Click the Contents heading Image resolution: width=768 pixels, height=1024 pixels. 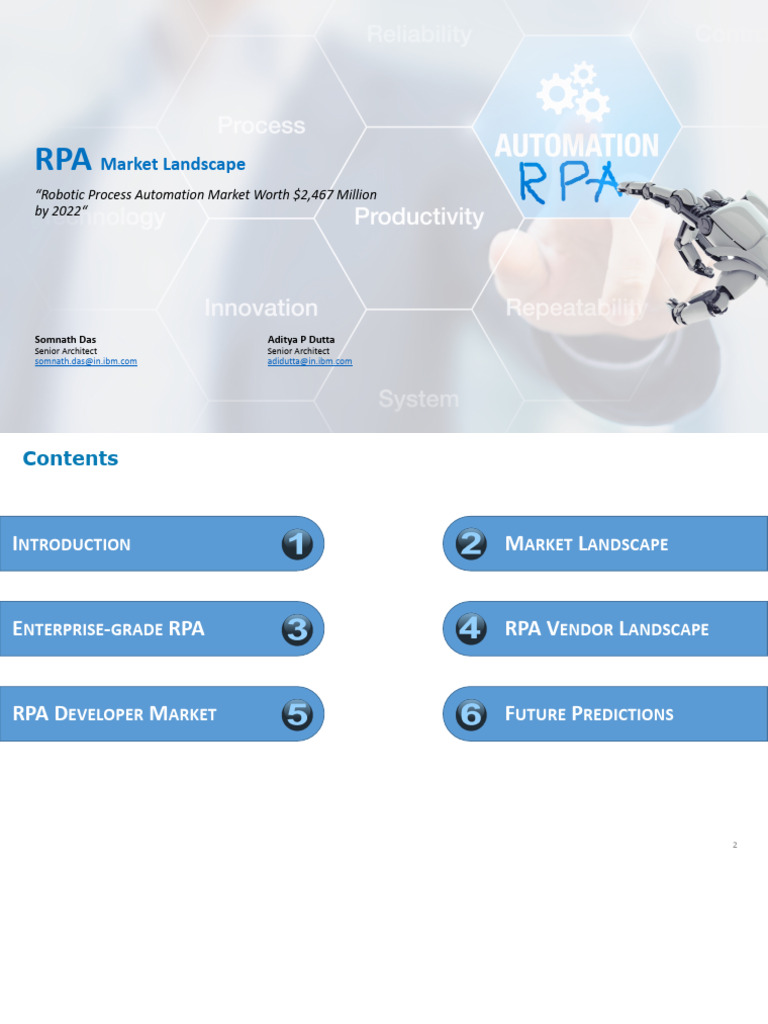click(70, 458)
